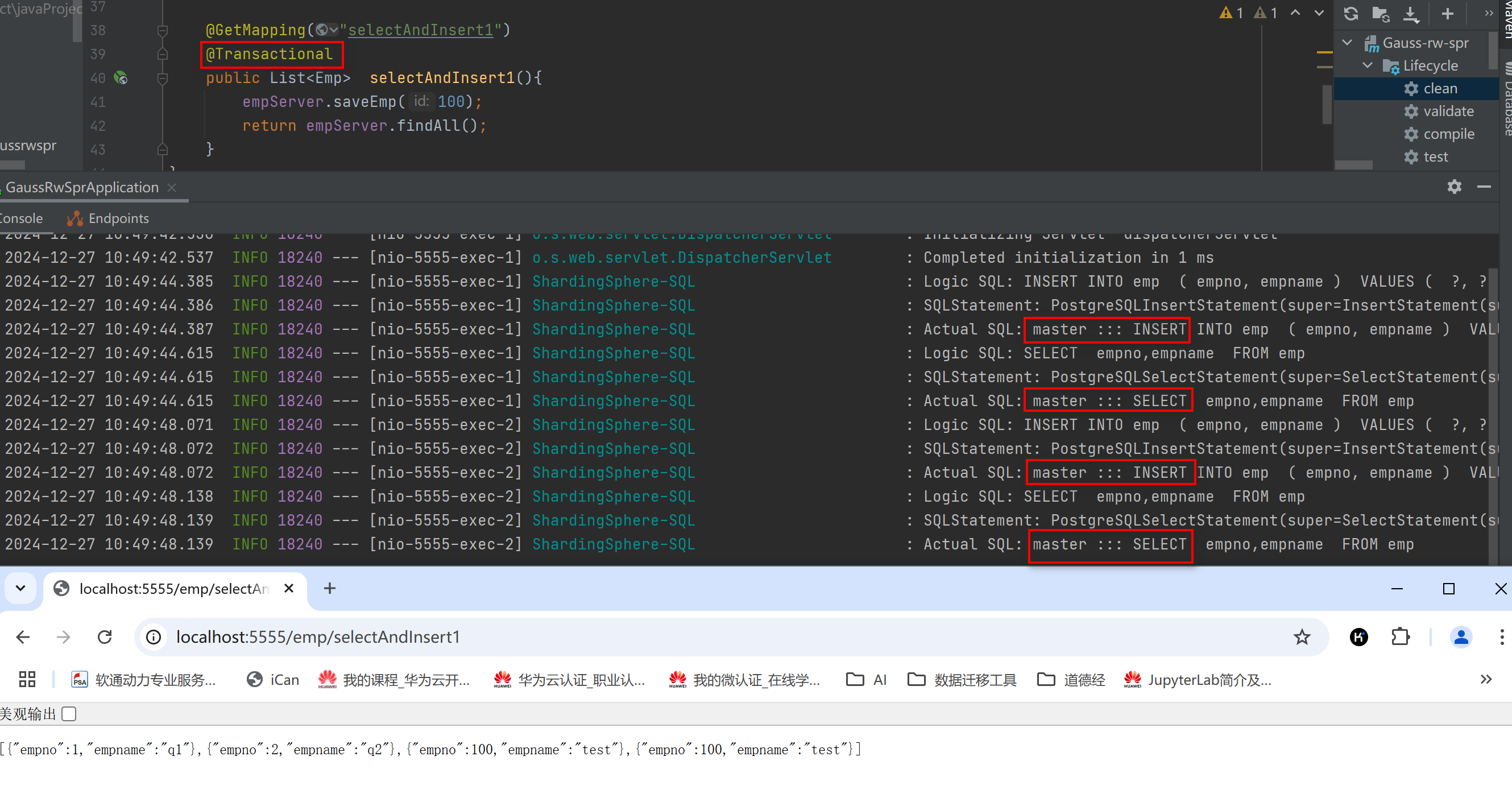This screenshot has width=1512, height=806.
Task: Bookmark page with star icon
Action: click(x=1301, y=637)
